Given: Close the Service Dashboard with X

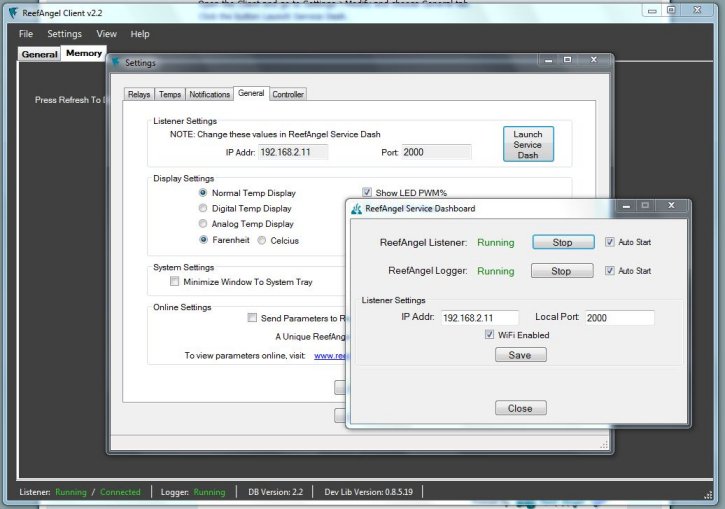Looking at the screenshot, I should [x=671, y=205].
